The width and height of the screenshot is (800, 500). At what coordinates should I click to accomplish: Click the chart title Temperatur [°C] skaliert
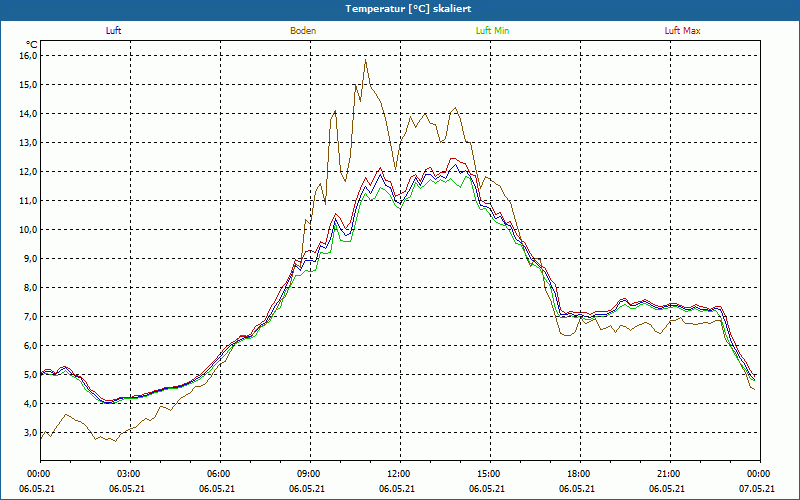point(408,9)
